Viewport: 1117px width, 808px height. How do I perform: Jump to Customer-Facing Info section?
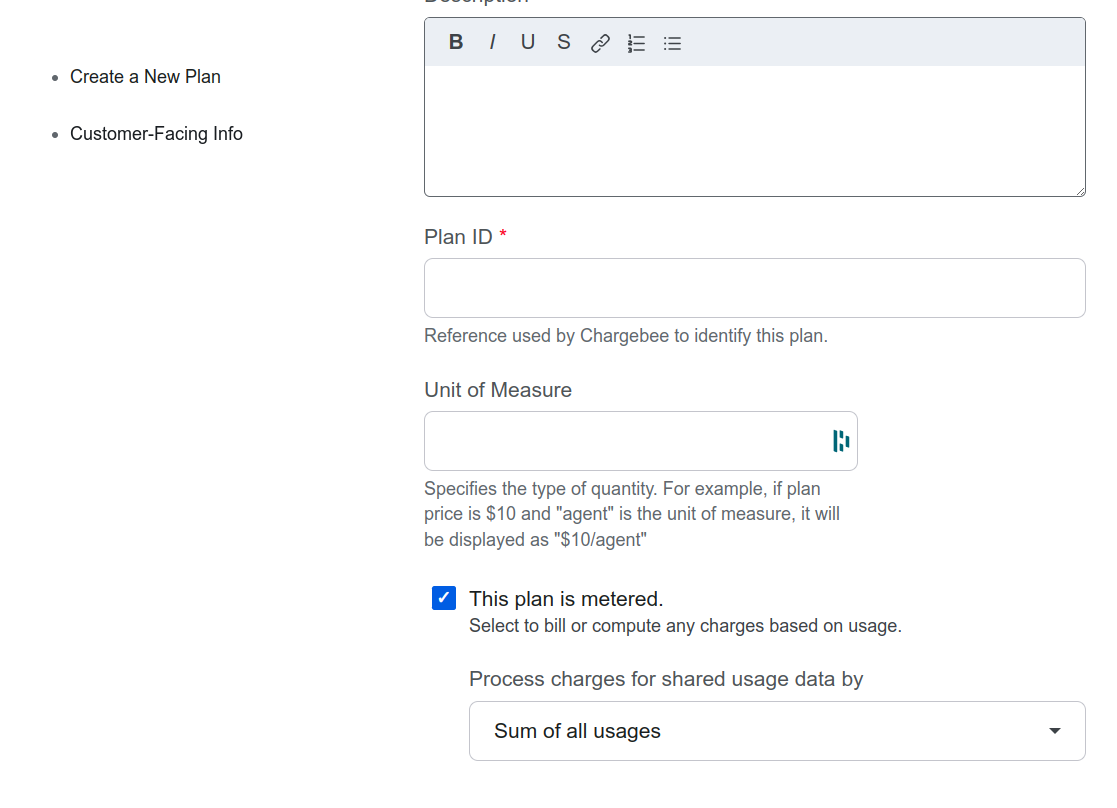156,134
